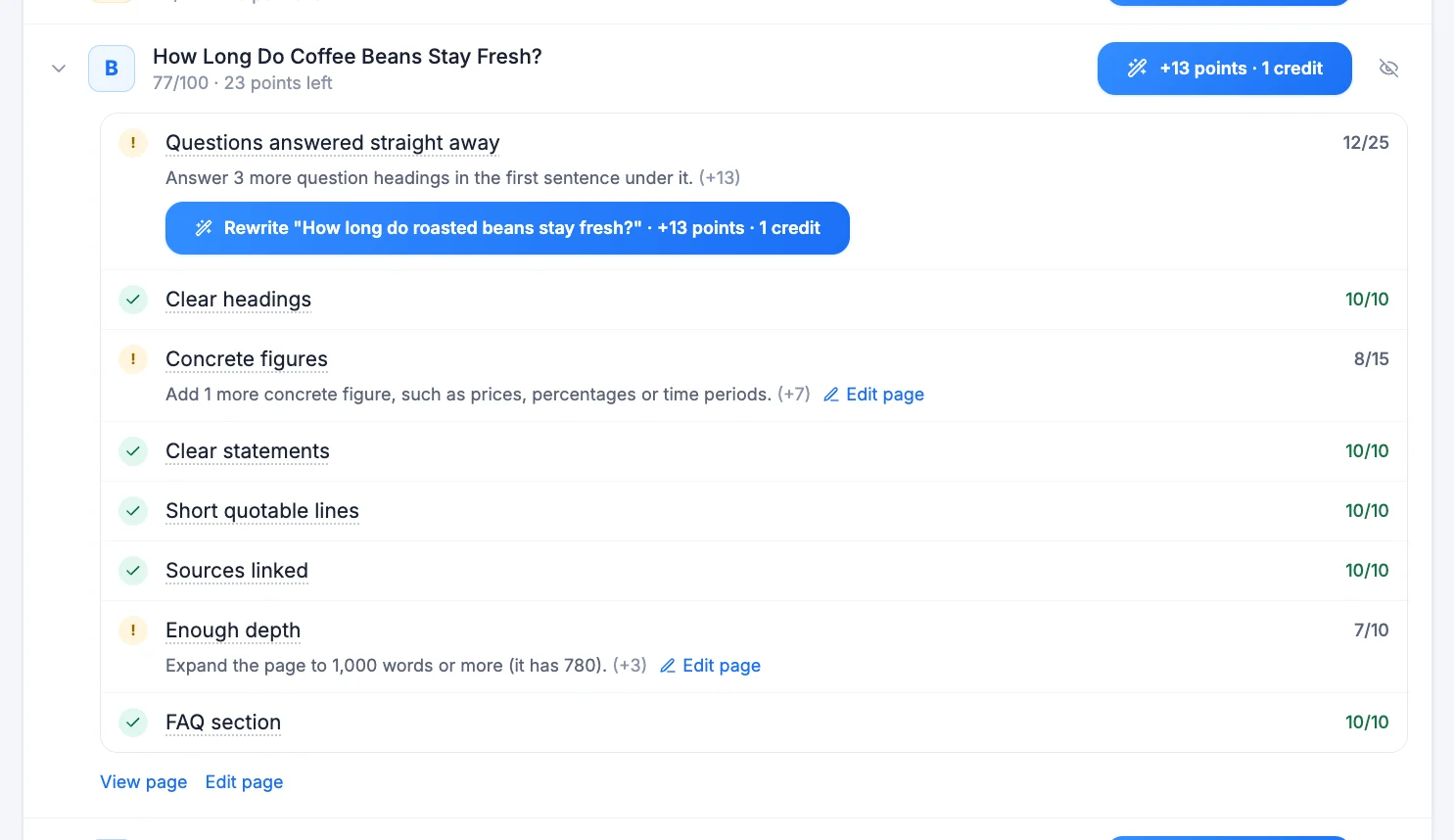The image size is (1454, 840).
Task: Click green checkmark next to Clear headings
Action: point(133,300)
